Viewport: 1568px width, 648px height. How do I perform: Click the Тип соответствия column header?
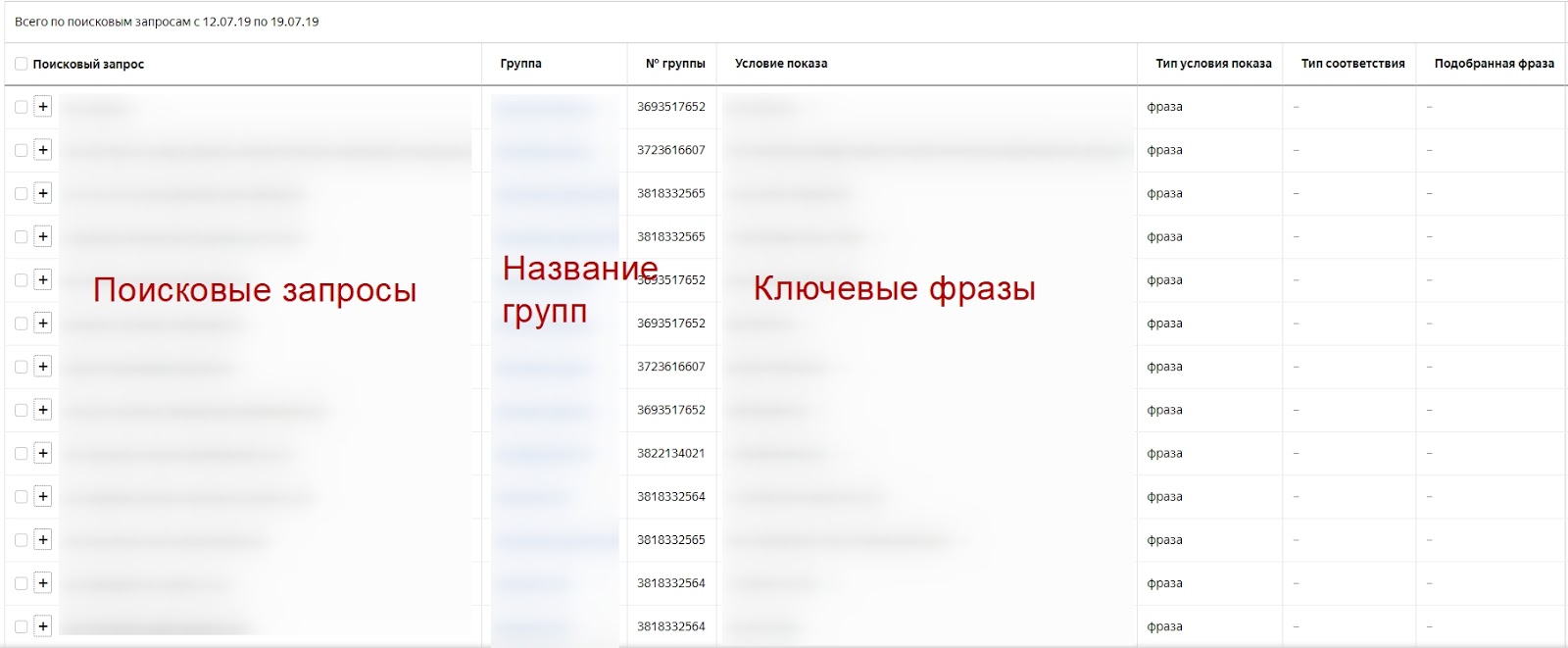coord(1352,64)
